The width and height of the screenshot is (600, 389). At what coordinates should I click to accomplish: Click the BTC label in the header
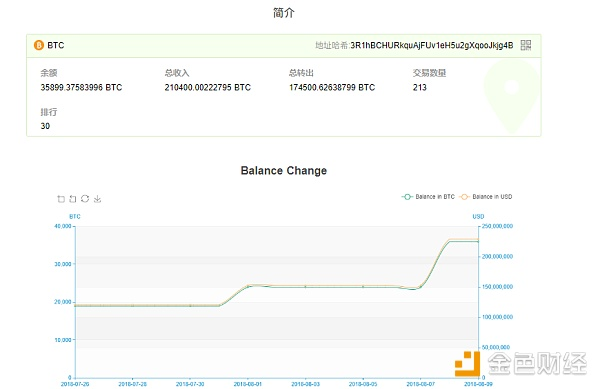point(55,46)
